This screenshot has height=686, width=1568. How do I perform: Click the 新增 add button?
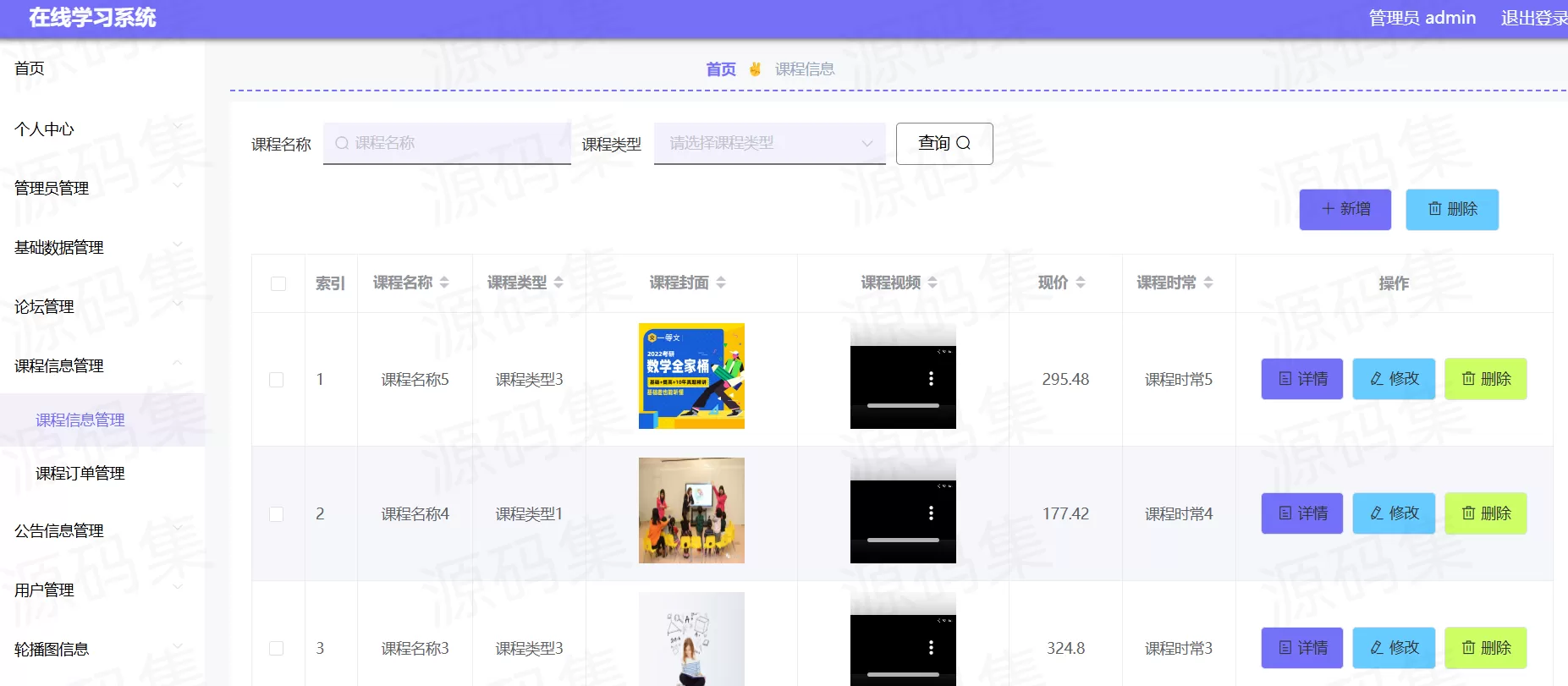tap(1345, 210)
